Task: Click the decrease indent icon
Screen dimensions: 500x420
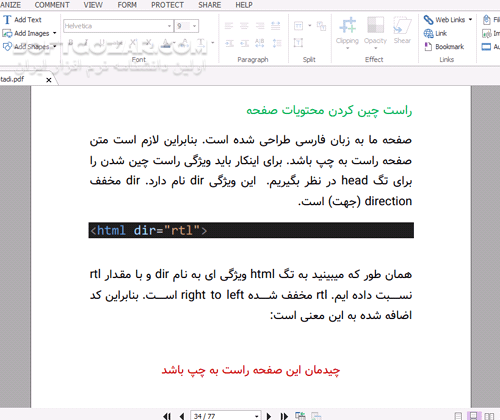Action: pos(244,43)
